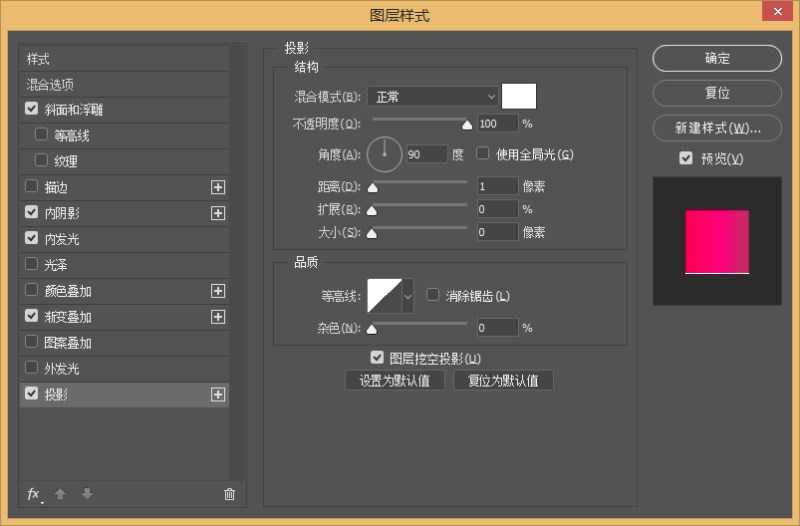This screenshot has height=526, width=800.
Task: Click the angle dial control
Action: 384,154
